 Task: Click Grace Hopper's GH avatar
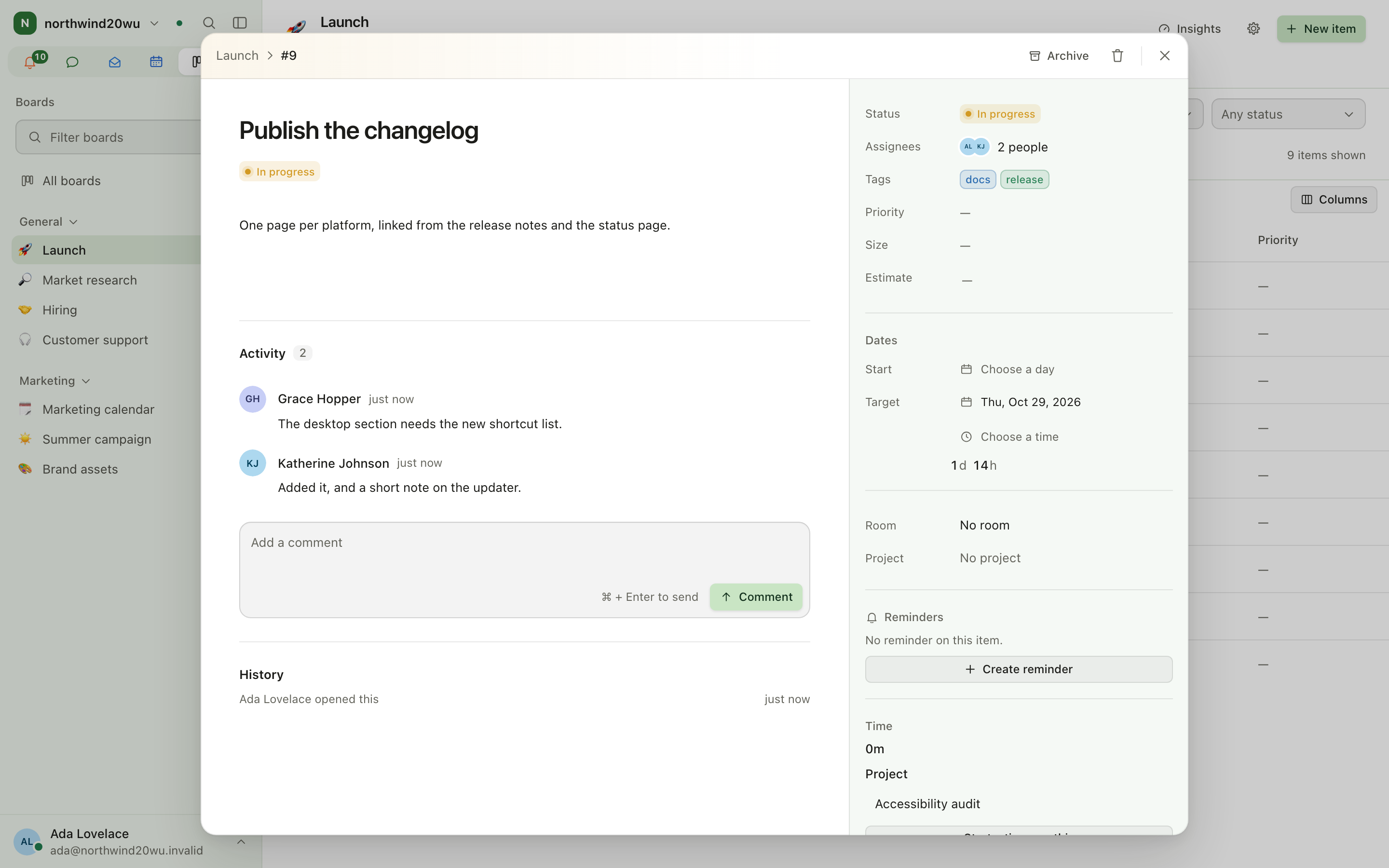pos(253,399)
